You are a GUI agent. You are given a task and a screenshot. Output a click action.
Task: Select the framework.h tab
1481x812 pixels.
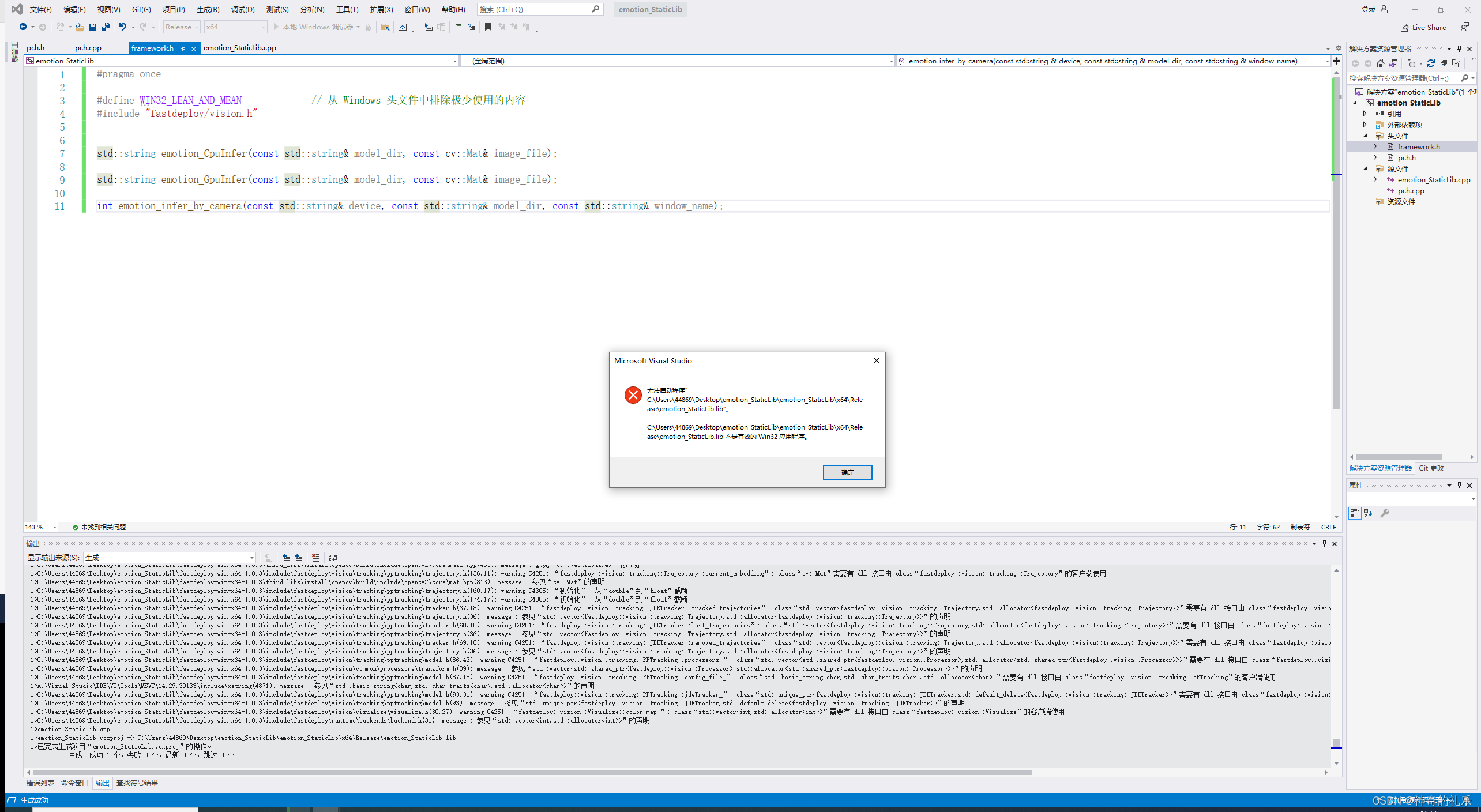[155, 47]
